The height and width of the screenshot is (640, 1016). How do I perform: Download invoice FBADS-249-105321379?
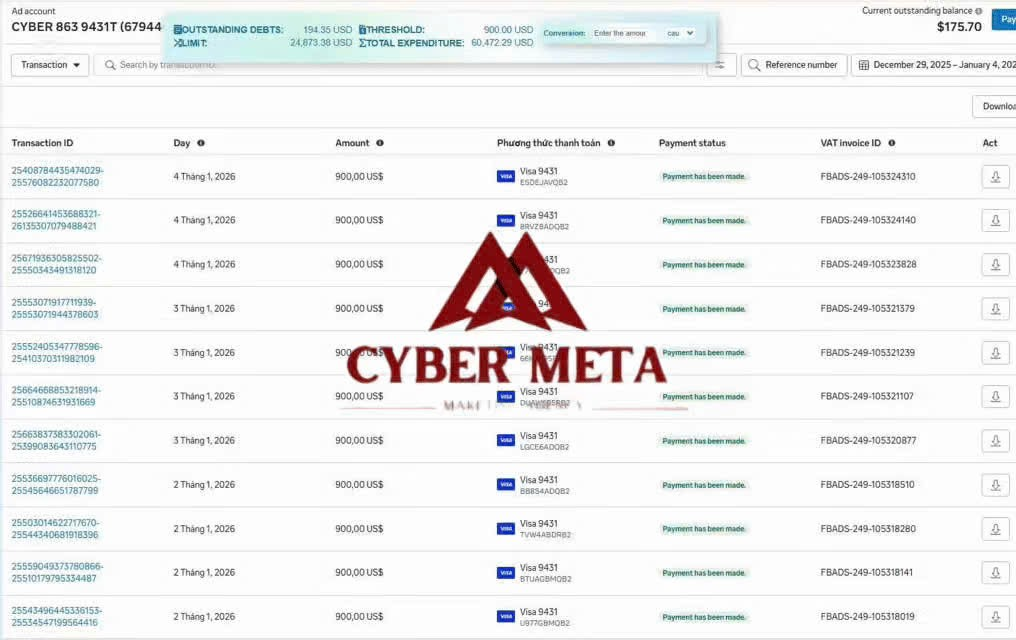click(x=995, y=308)
